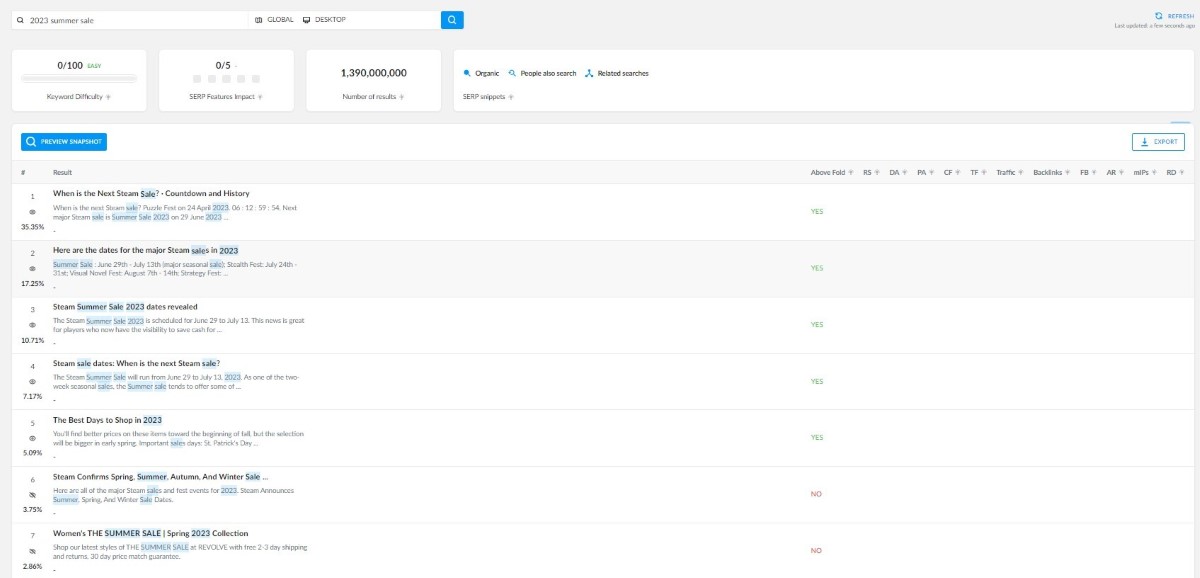Click the Organic snippet icon

tap(467, 73)
